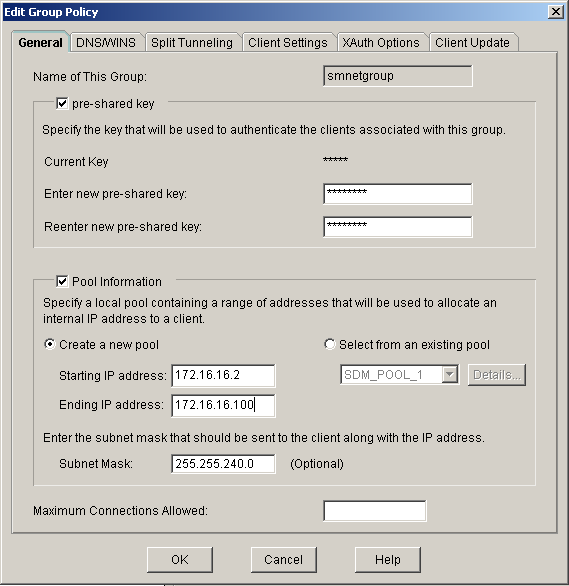Toggle the Pool Information checkbox
The height and width of the screenshot is (586, 569).
(x=62, y=281)
